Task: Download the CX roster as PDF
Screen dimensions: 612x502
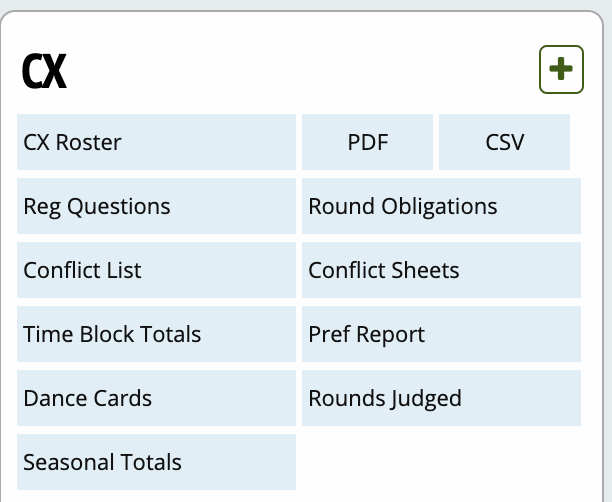Action: tap(368, 142)
